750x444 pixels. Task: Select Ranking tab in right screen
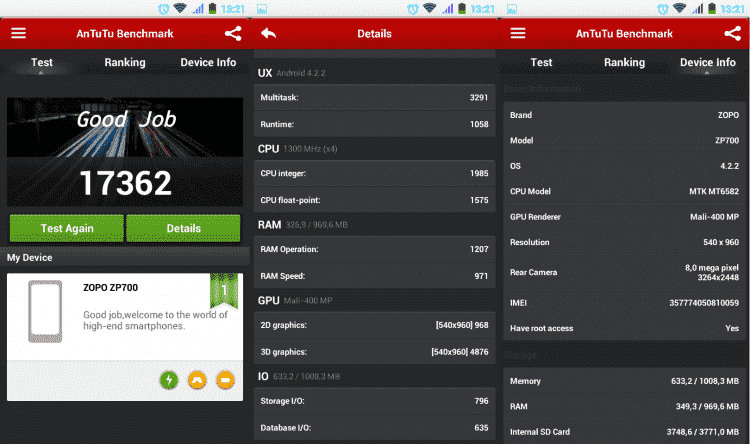(624, 63)
